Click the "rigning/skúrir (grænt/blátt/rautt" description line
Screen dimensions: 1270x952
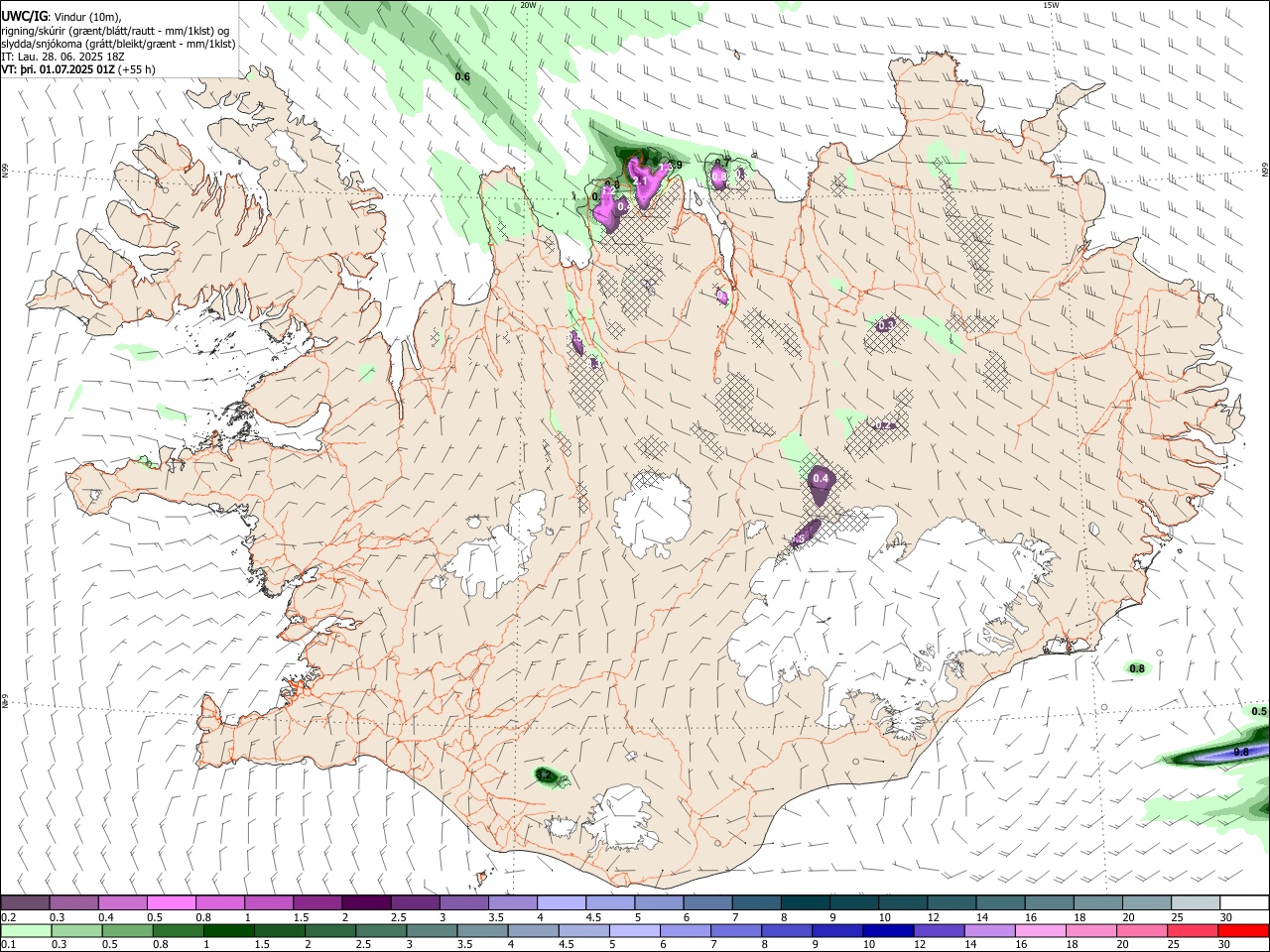tap(117, 31)
